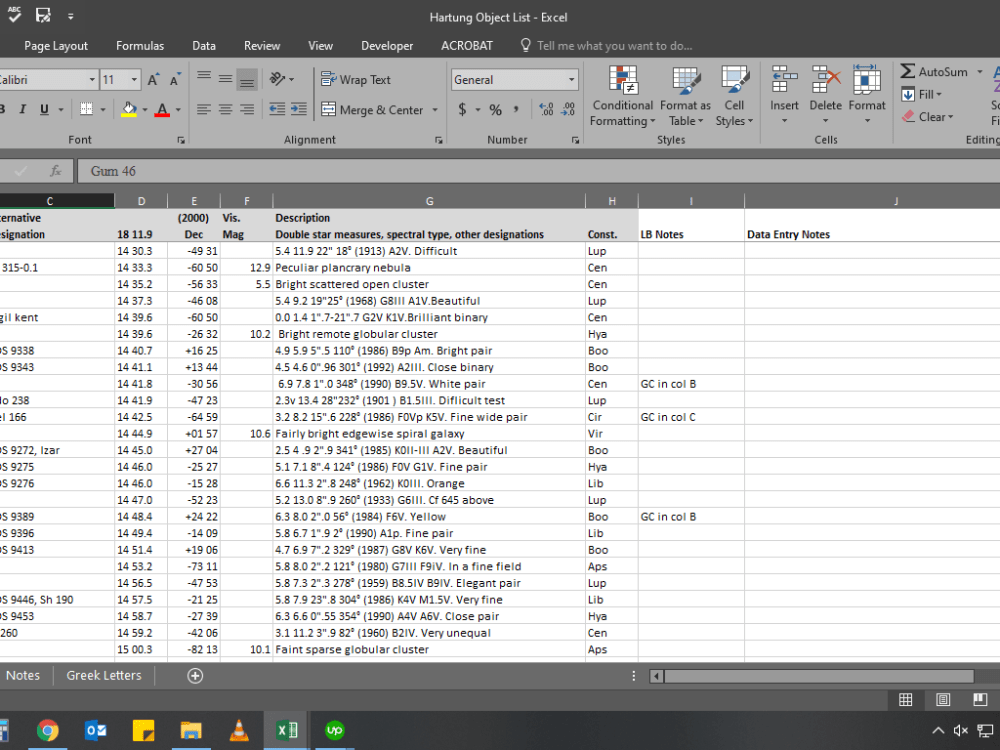1000x750 pixels.
Task: Apply accounting number format dollar sign
Action: 462,110
